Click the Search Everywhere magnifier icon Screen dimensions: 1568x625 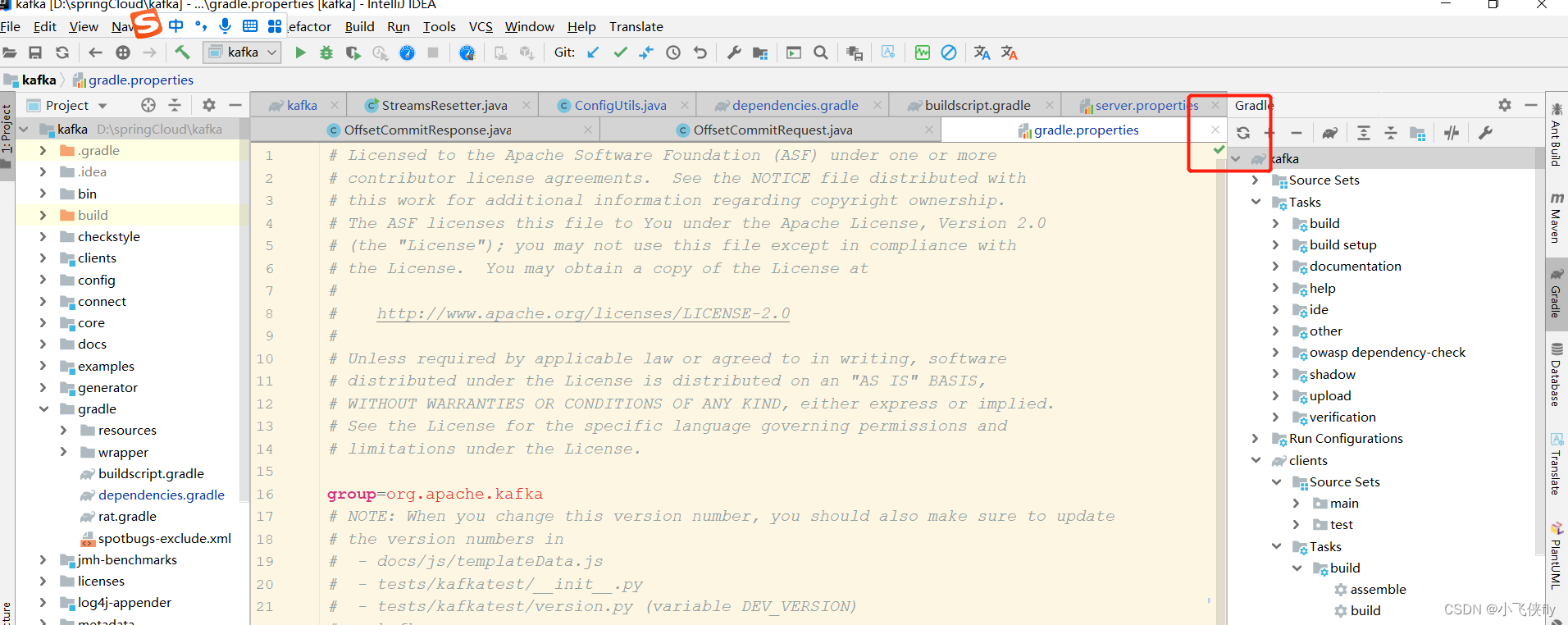coord(820,52)
